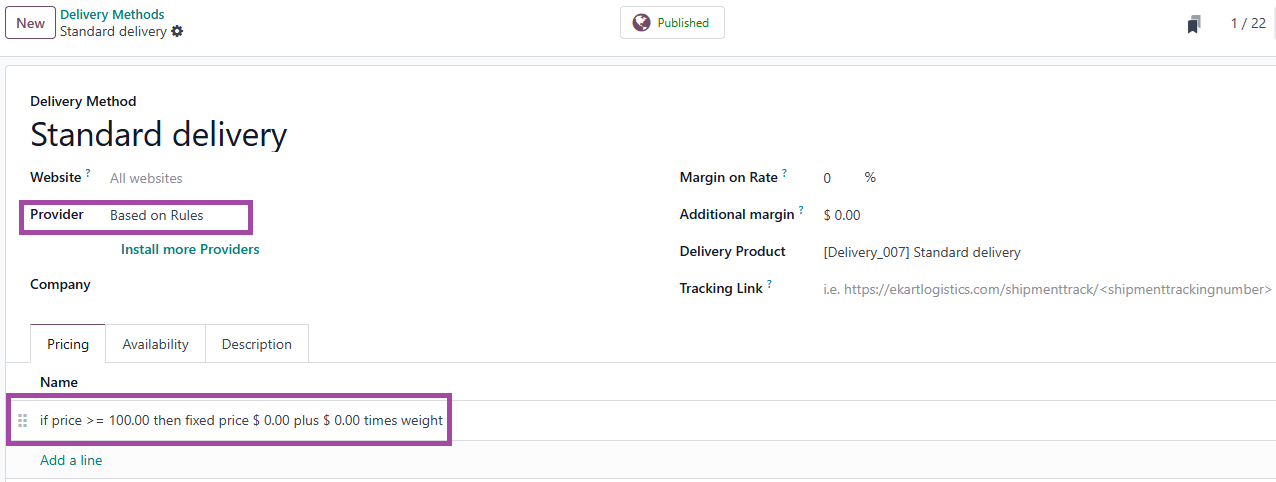
Task: Click Add a line link
Action: click(x=71, y=460)
